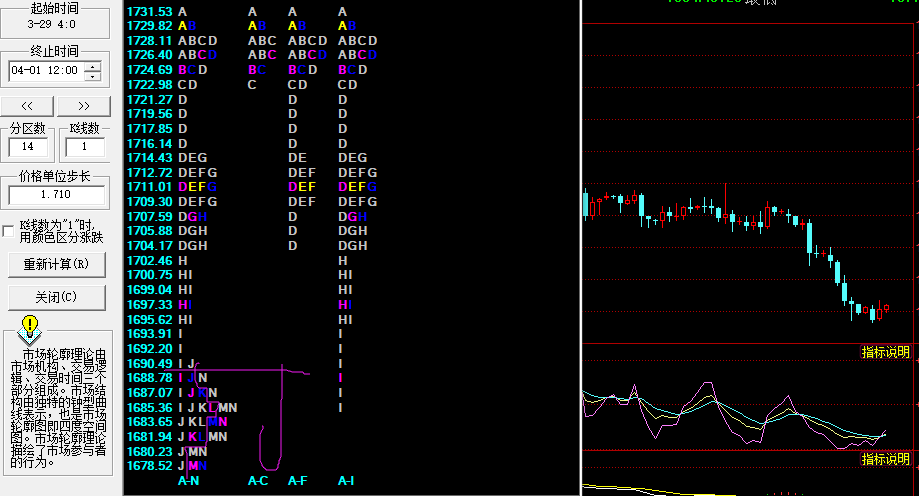This screenshot has height=496, width=919.
Task: Click the K线数 group label
Action: pos(84,128)
